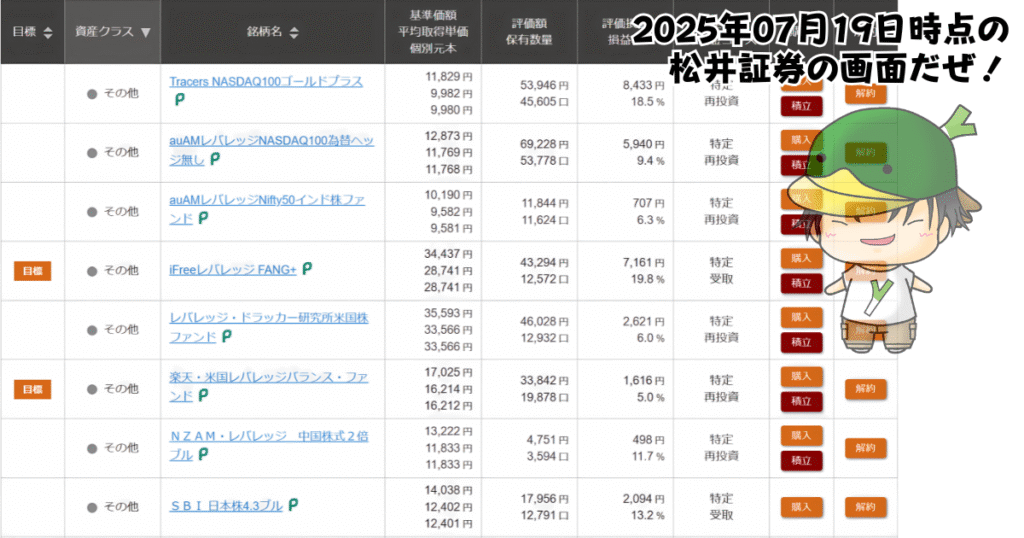Click 解約 button for NZAM・レバレッジ 中国株式2倍ブル
This screenshot has height=538, width=1024.
[x=865, y=448]
